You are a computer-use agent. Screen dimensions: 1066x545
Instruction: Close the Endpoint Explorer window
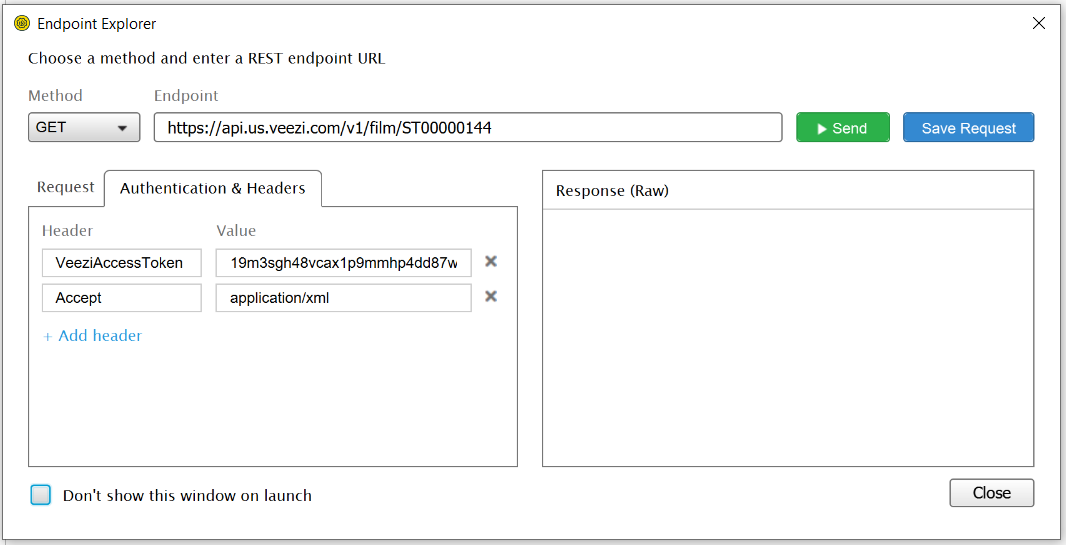click(1038, 23)
